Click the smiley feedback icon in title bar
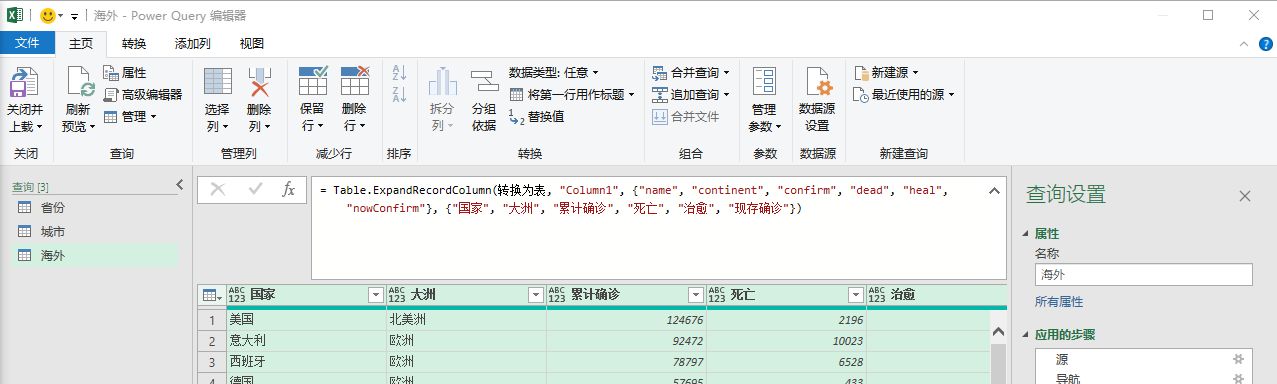The width and height of the screenshot is (1277, 384). 49,16
